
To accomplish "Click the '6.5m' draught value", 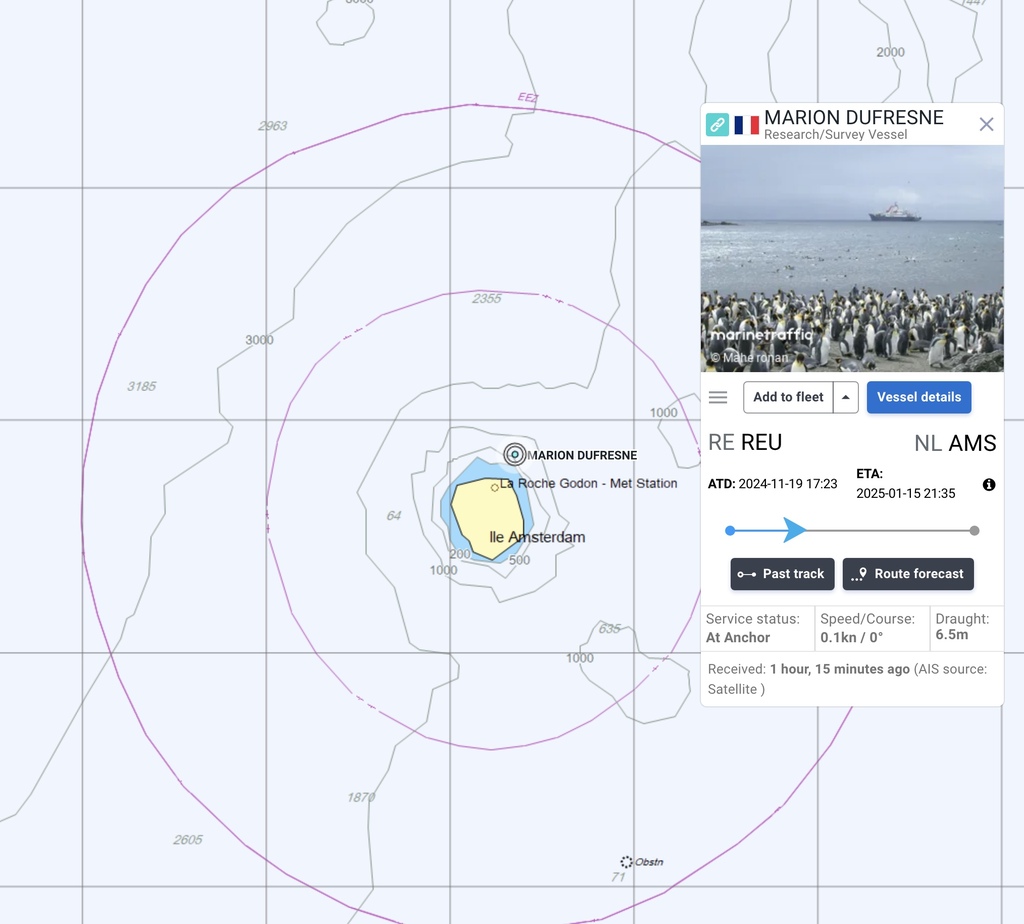I will pos(952,635).
